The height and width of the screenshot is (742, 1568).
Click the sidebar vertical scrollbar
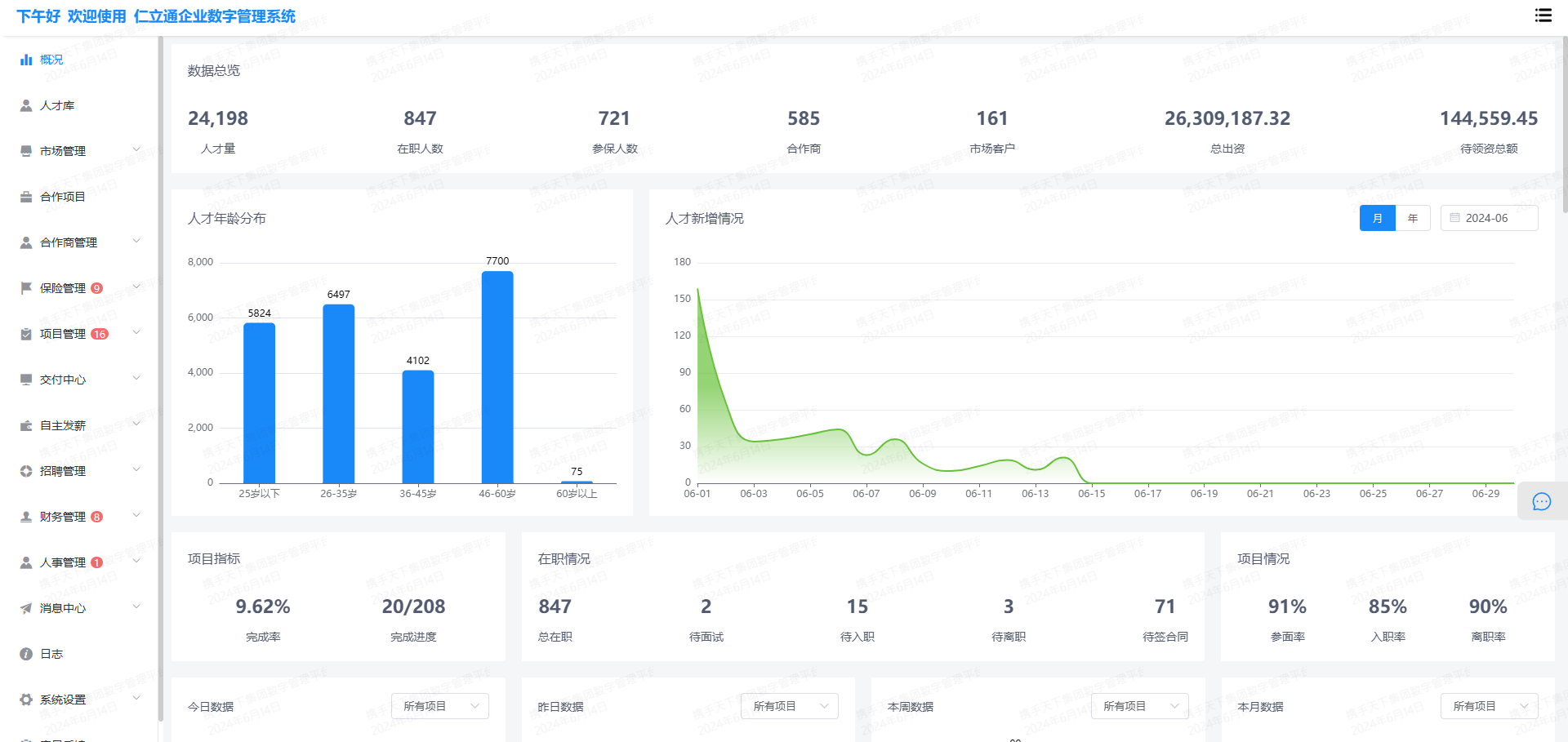[161, 375]
